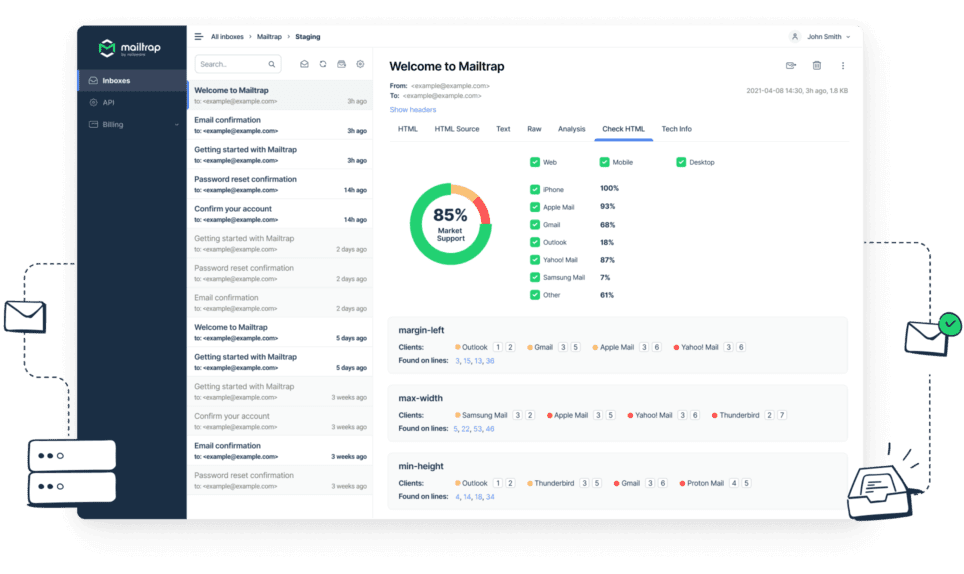The height and width of the screenshot is (574, 964).
Task: Click Proton Mail client under min-height
Action: tap(705, 483)
